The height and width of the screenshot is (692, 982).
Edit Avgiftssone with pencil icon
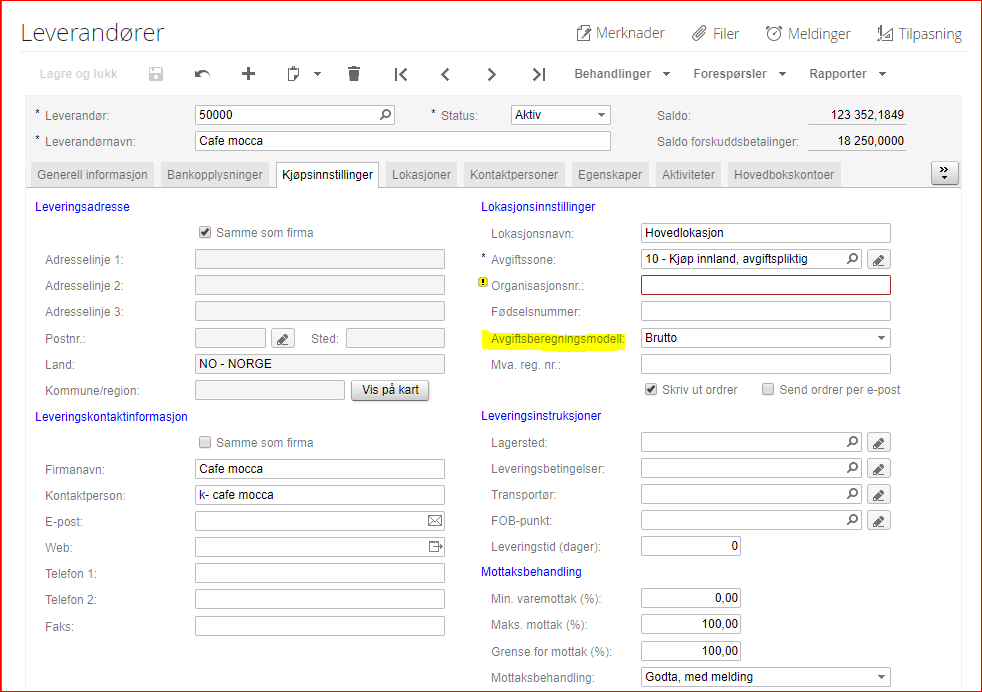pyautogui.click(x=878, y=260)
